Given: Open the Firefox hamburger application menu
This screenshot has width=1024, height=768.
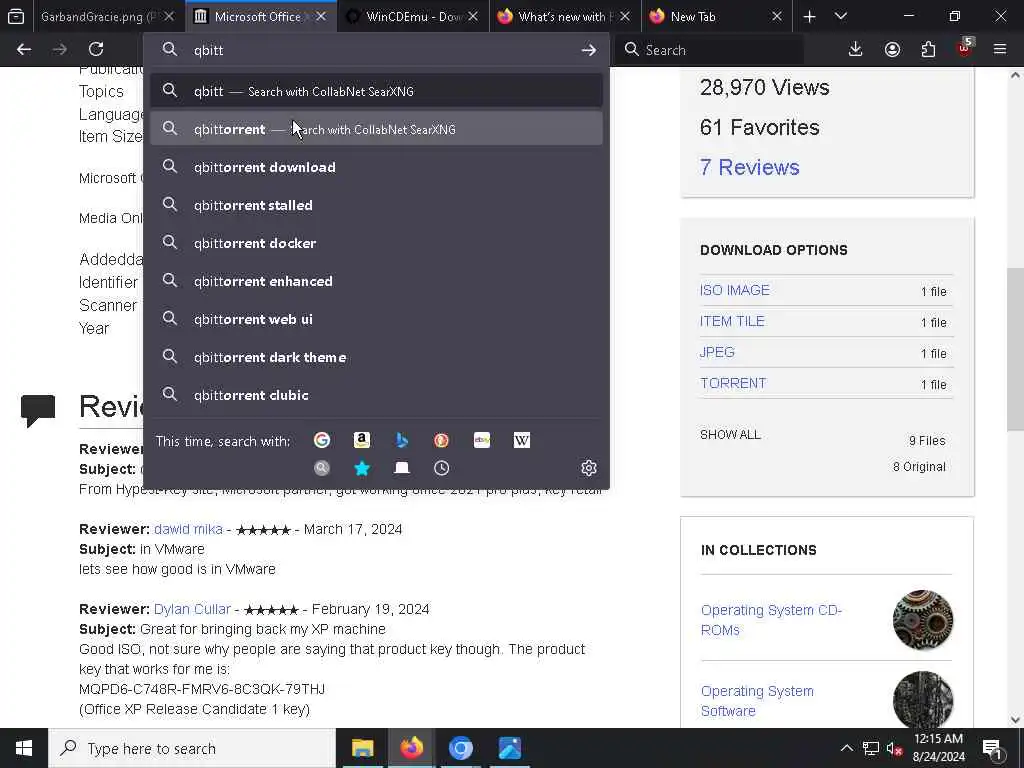Looking at the screenshot, I should tap(1000, 49).
